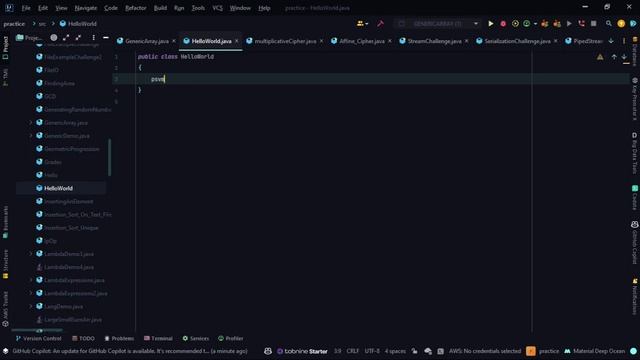The height and width of the screenshot is (360, 640).
Task: Toggle the Structure tool window
Action: pyautogui.click(x=5, y=264)
